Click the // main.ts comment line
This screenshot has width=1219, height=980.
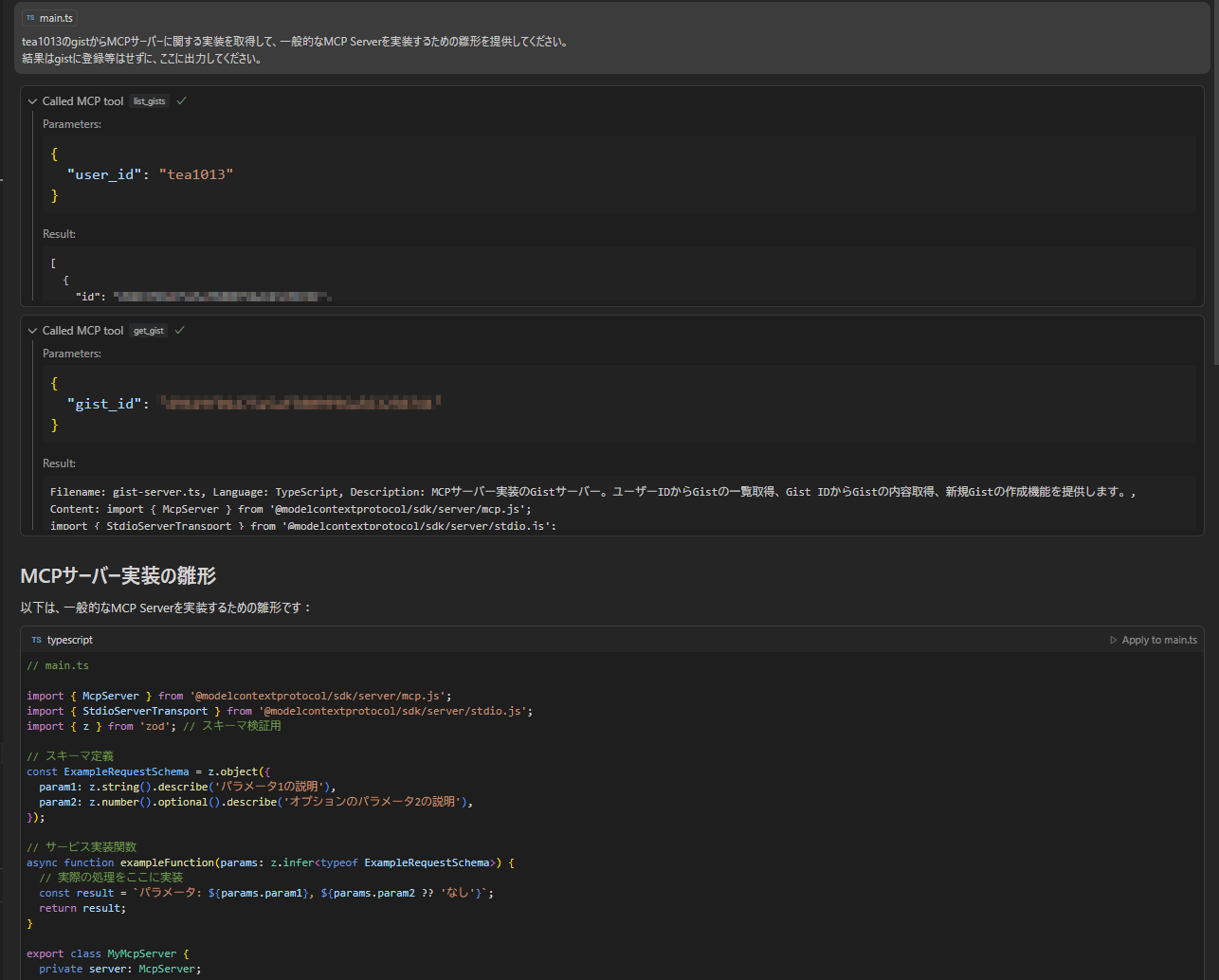tap(58, 665)
